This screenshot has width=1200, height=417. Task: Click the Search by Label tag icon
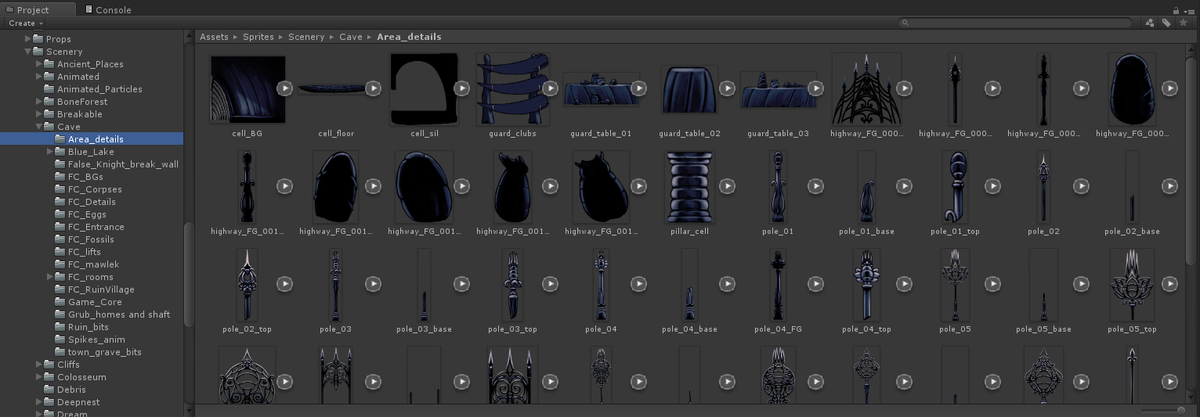click(1166, 22)
